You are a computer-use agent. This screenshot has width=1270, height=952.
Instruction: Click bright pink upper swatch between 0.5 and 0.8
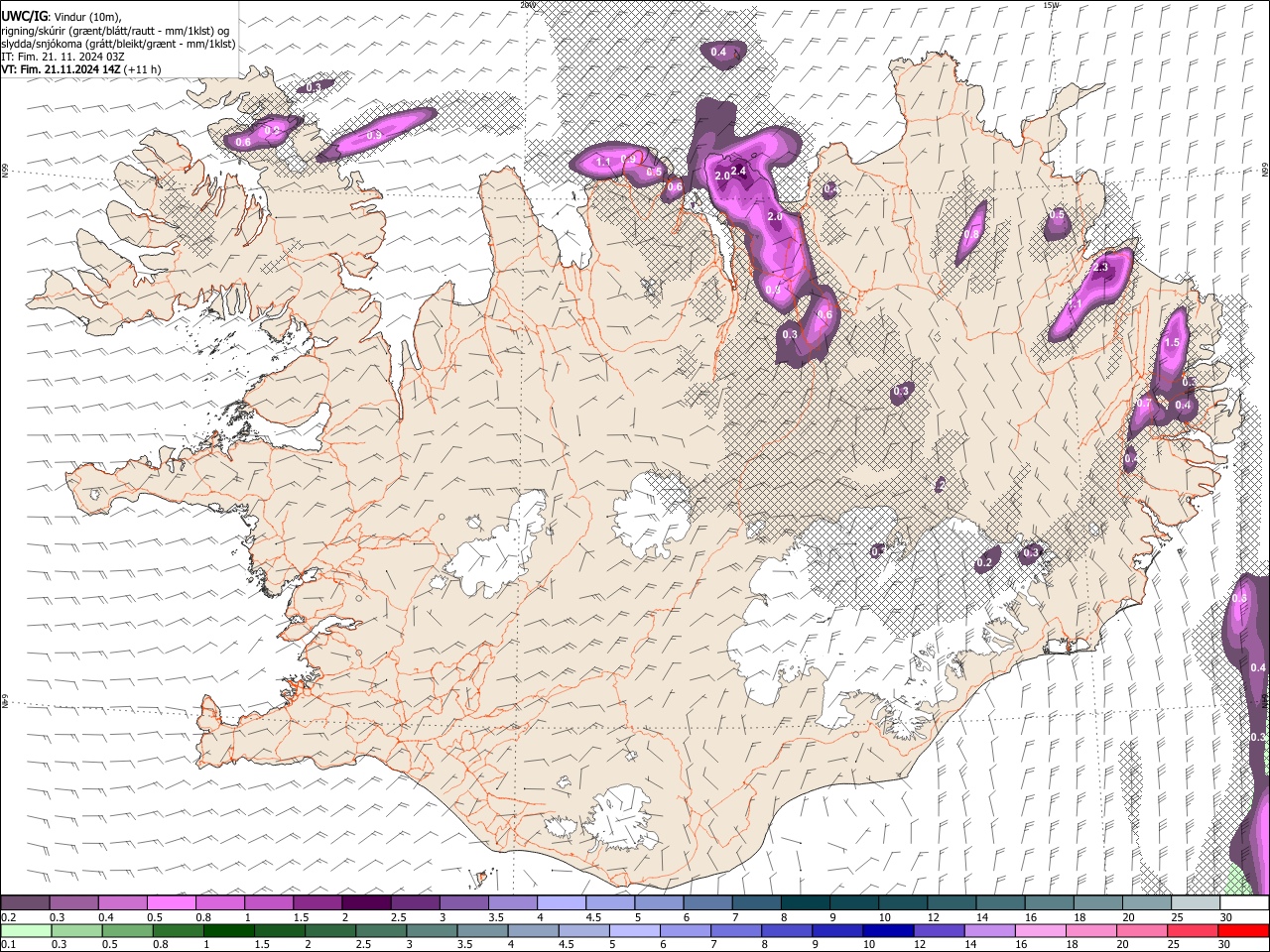pos(171,903)
